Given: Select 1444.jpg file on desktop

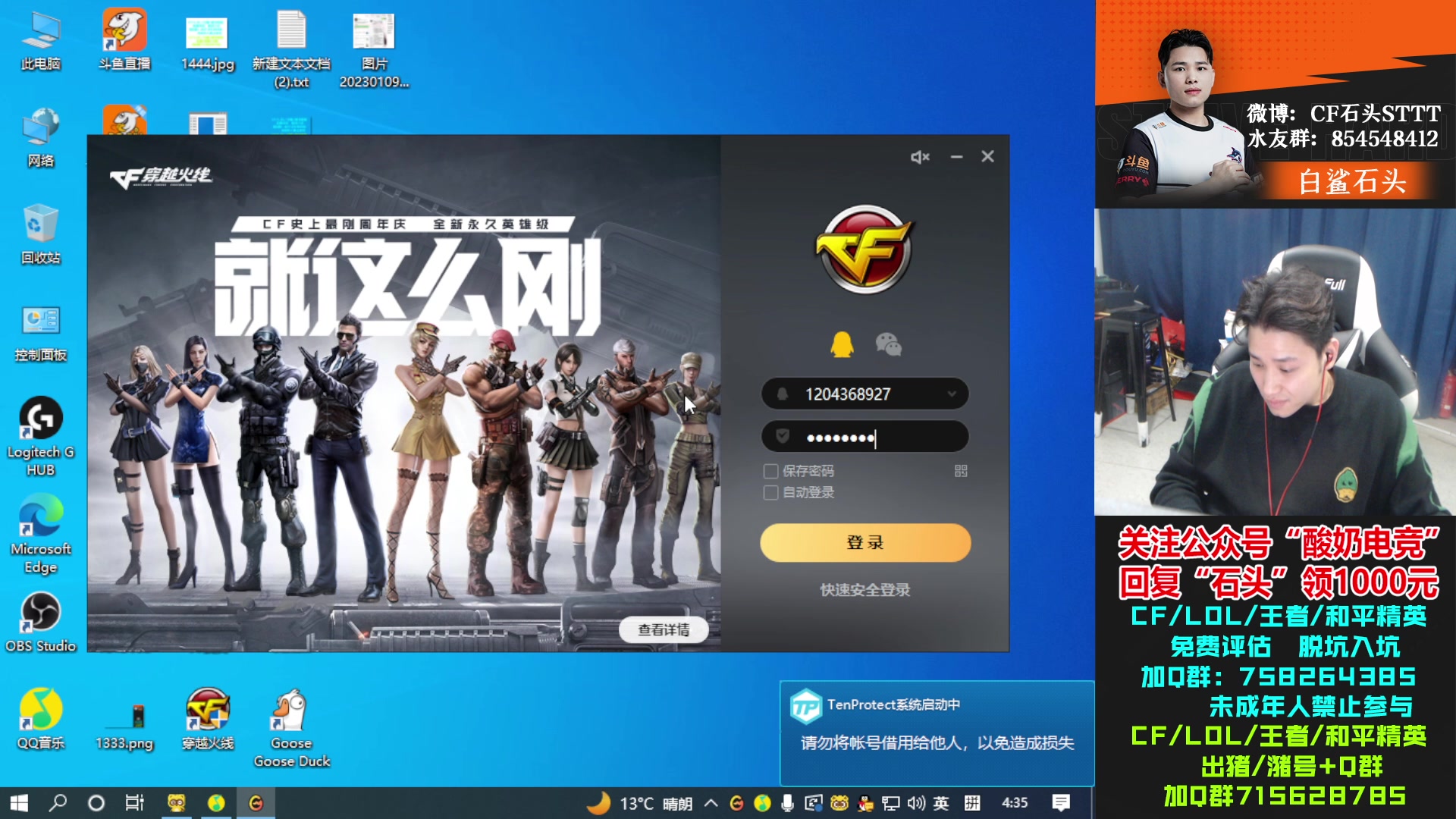Looking at the screenshot, I should point(208,42).
